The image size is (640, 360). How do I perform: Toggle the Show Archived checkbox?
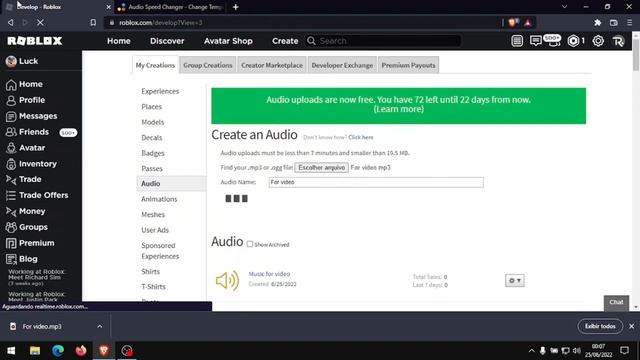point(250,244)
